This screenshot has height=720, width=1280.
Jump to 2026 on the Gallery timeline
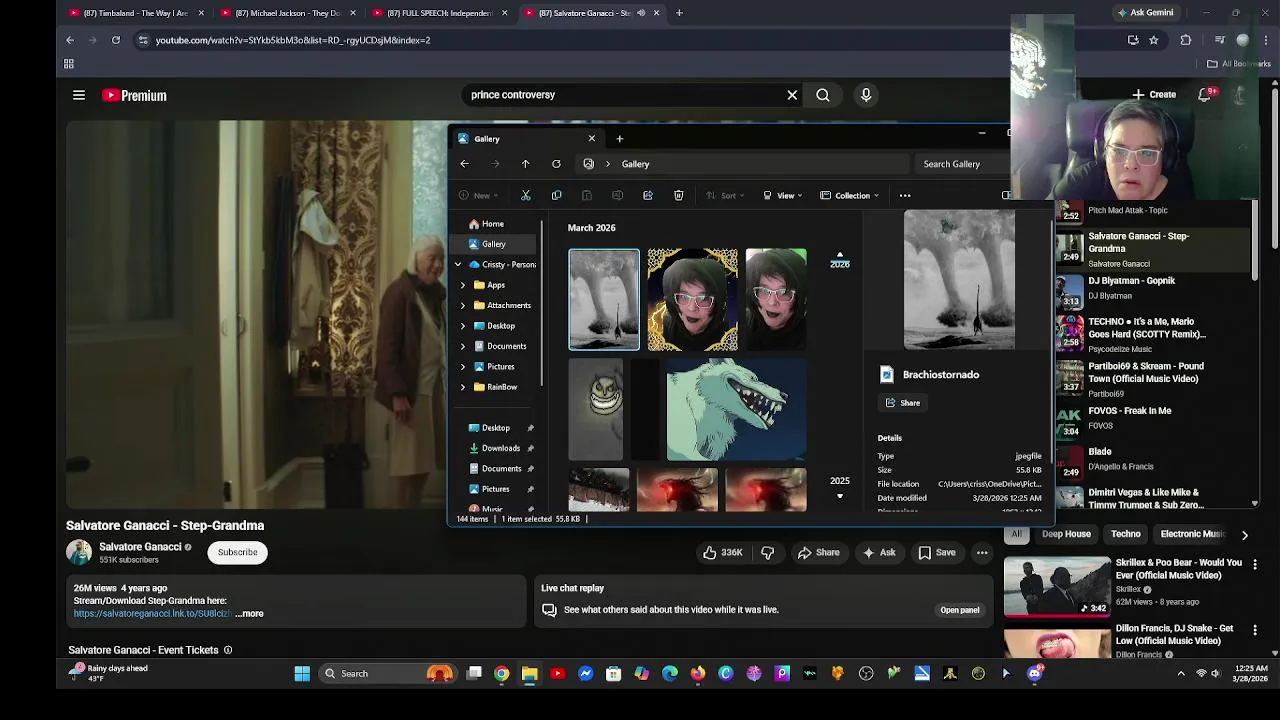click(839, 264)
